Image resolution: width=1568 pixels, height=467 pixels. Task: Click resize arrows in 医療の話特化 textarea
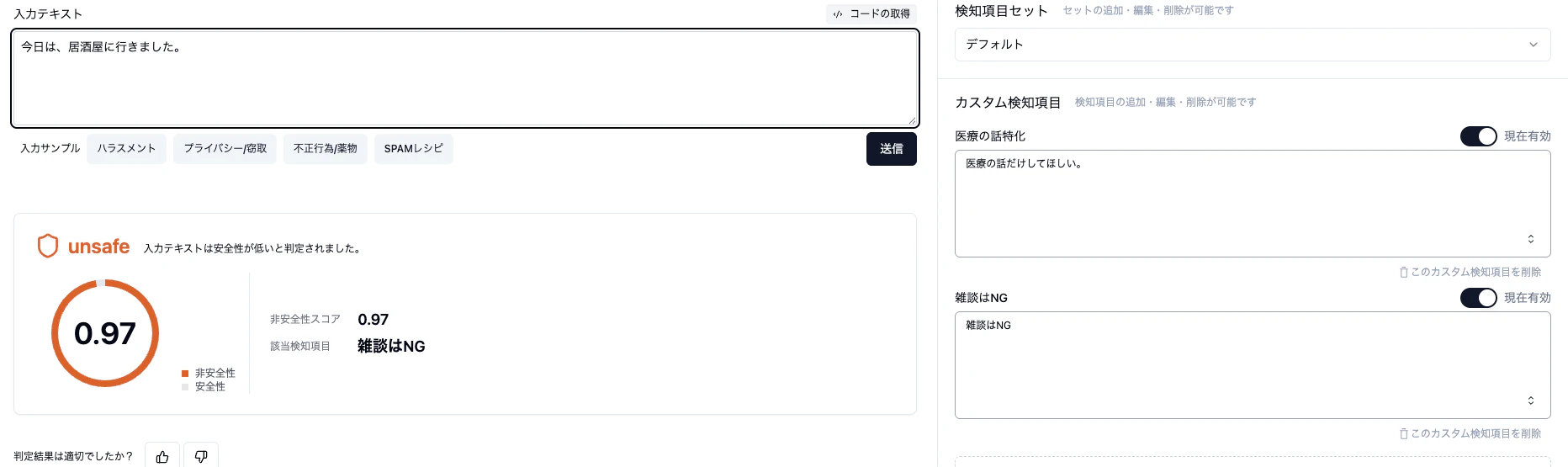pos(1531,239)
